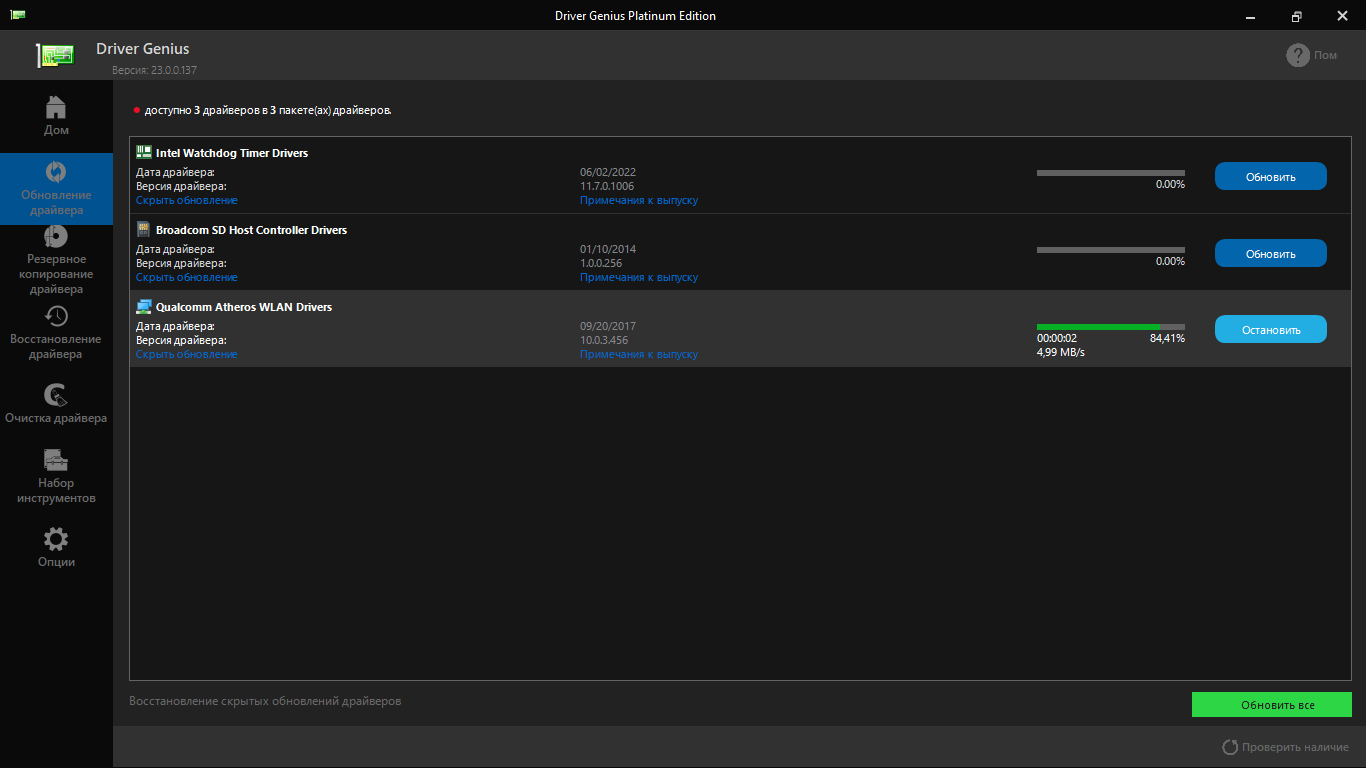Open Набор инструментов toolbox
This screenshot has height=768, width=1366.
pos(56,476)
